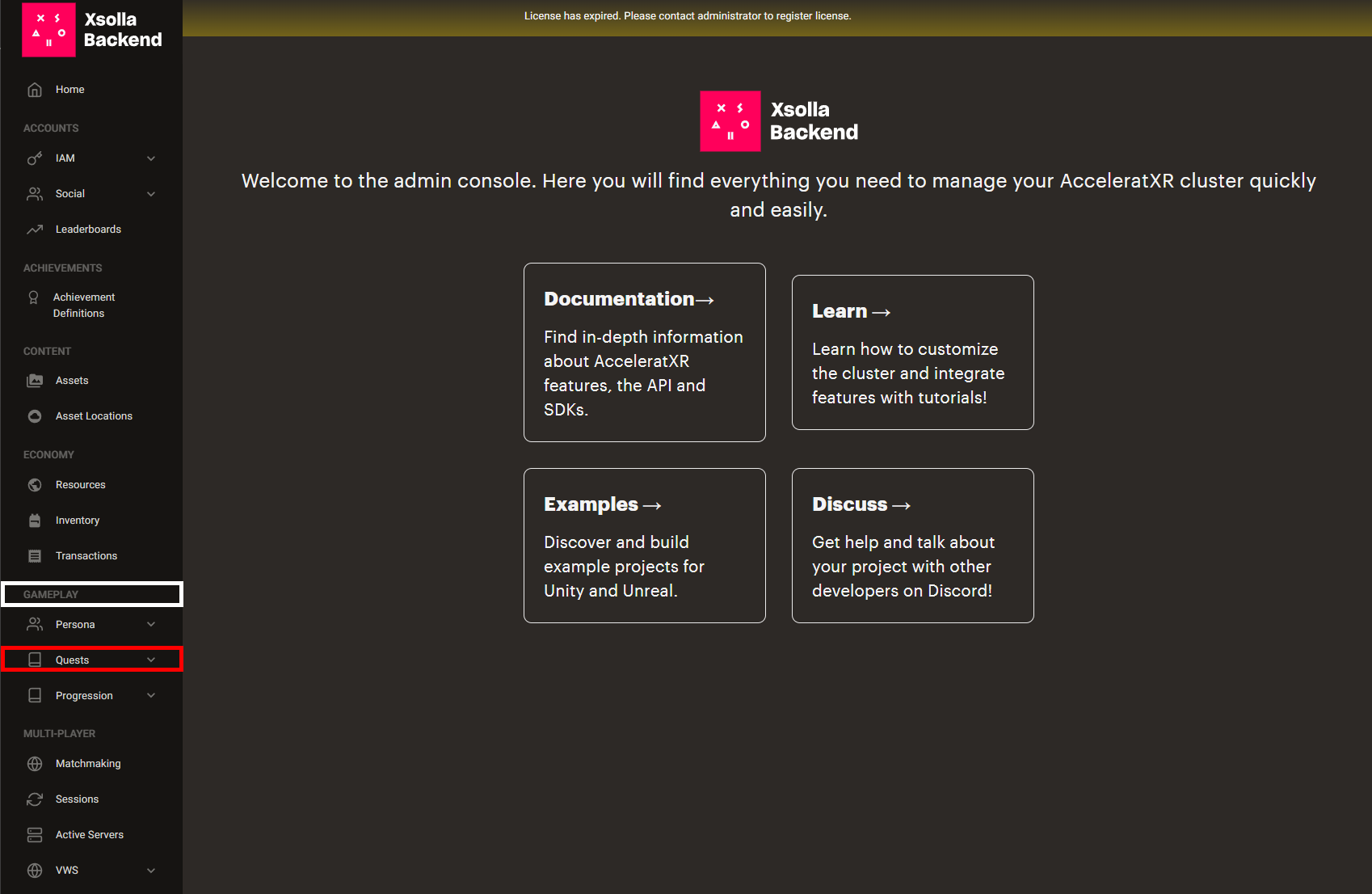Expand the Quests menu chevron
This screenshot has height=894, width=1372.
(151, 660)
